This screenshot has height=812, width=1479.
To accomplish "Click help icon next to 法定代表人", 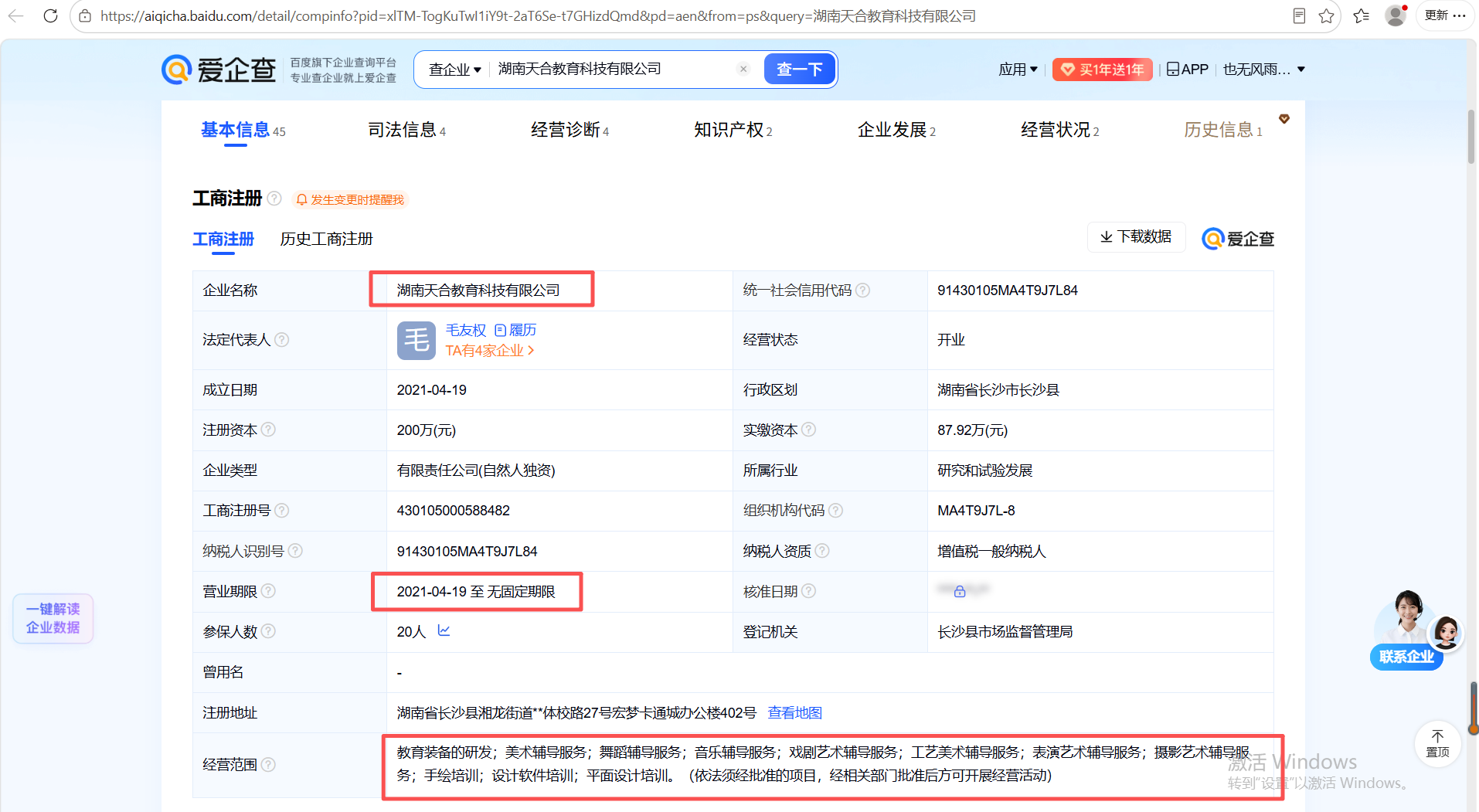I will pyautogui.click(x=281, y=340).
